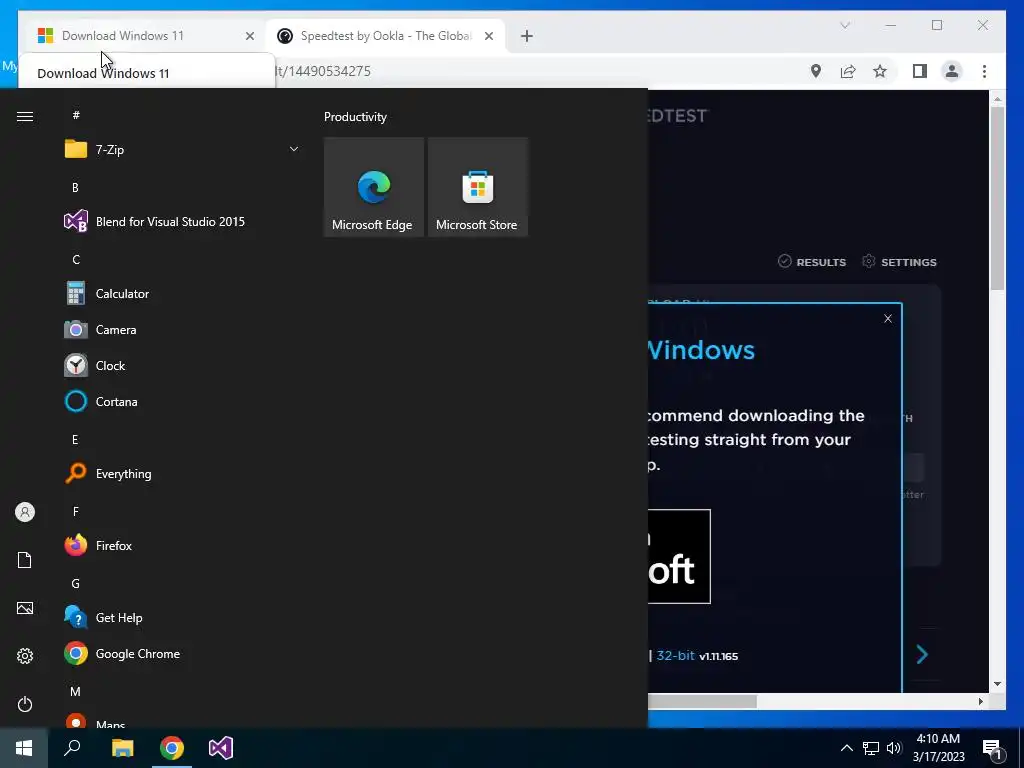Open taskbar Search magnifier

click(x=72, y=748)
